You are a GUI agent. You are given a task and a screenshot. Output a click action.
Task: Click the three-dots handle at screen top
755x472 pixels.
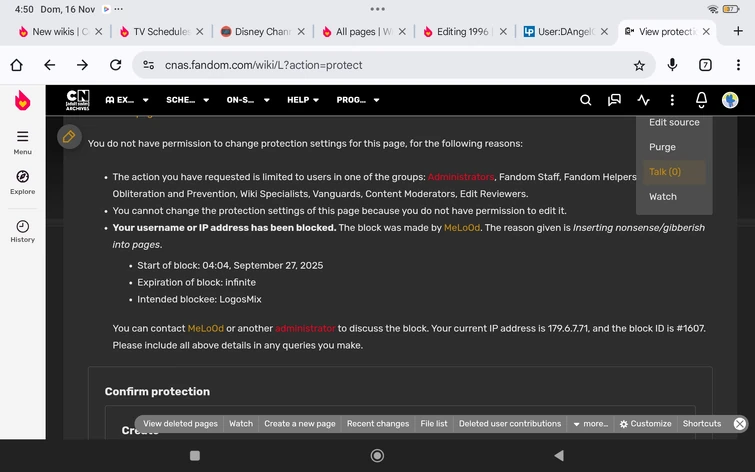[378, 9]
